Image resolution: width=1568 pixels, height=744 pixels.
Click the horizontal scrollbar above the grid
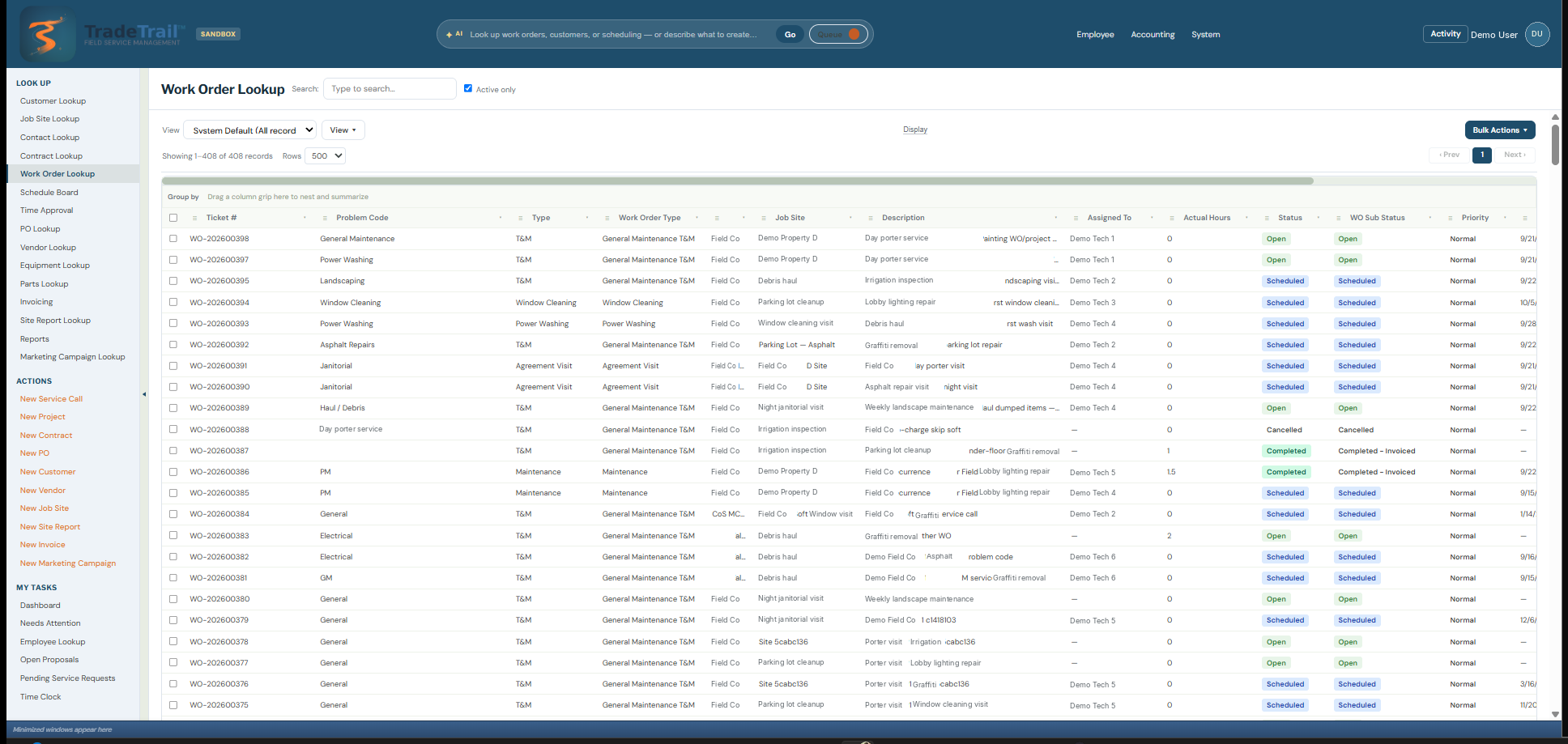pyautogui.click(x=737, y=181)
